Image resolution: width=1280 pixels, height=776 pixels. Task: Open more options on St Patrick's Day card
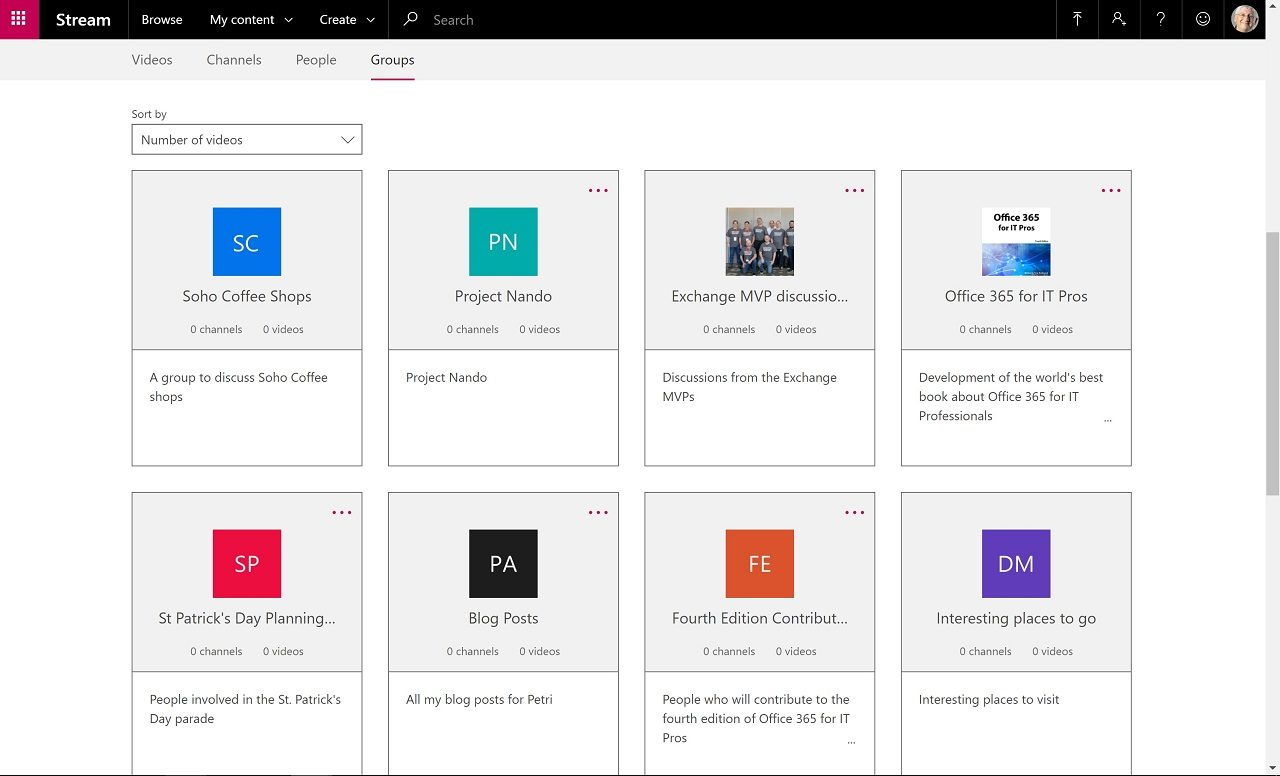point(342,512)
